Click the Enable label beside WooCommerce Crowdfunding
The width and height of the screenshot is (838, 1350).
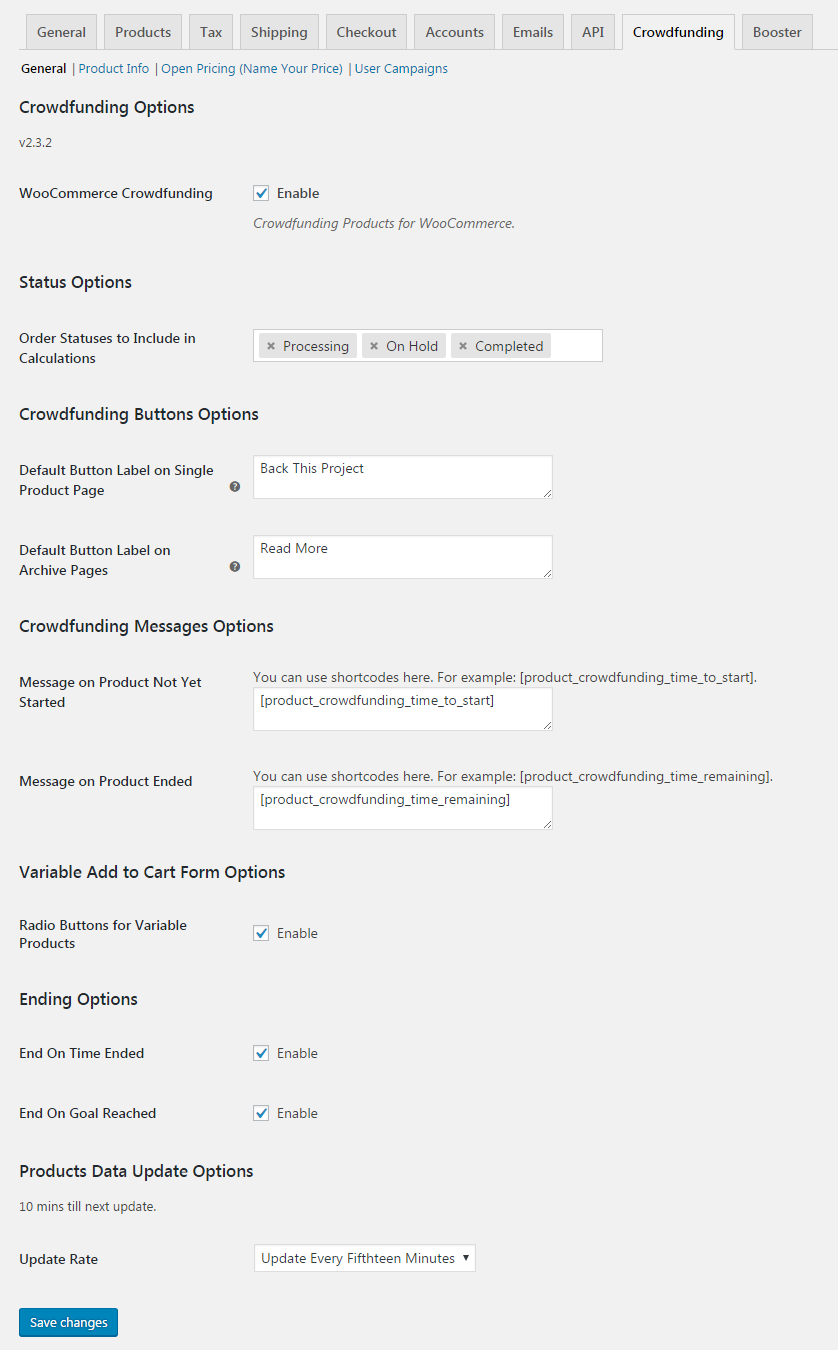(298, 193)
